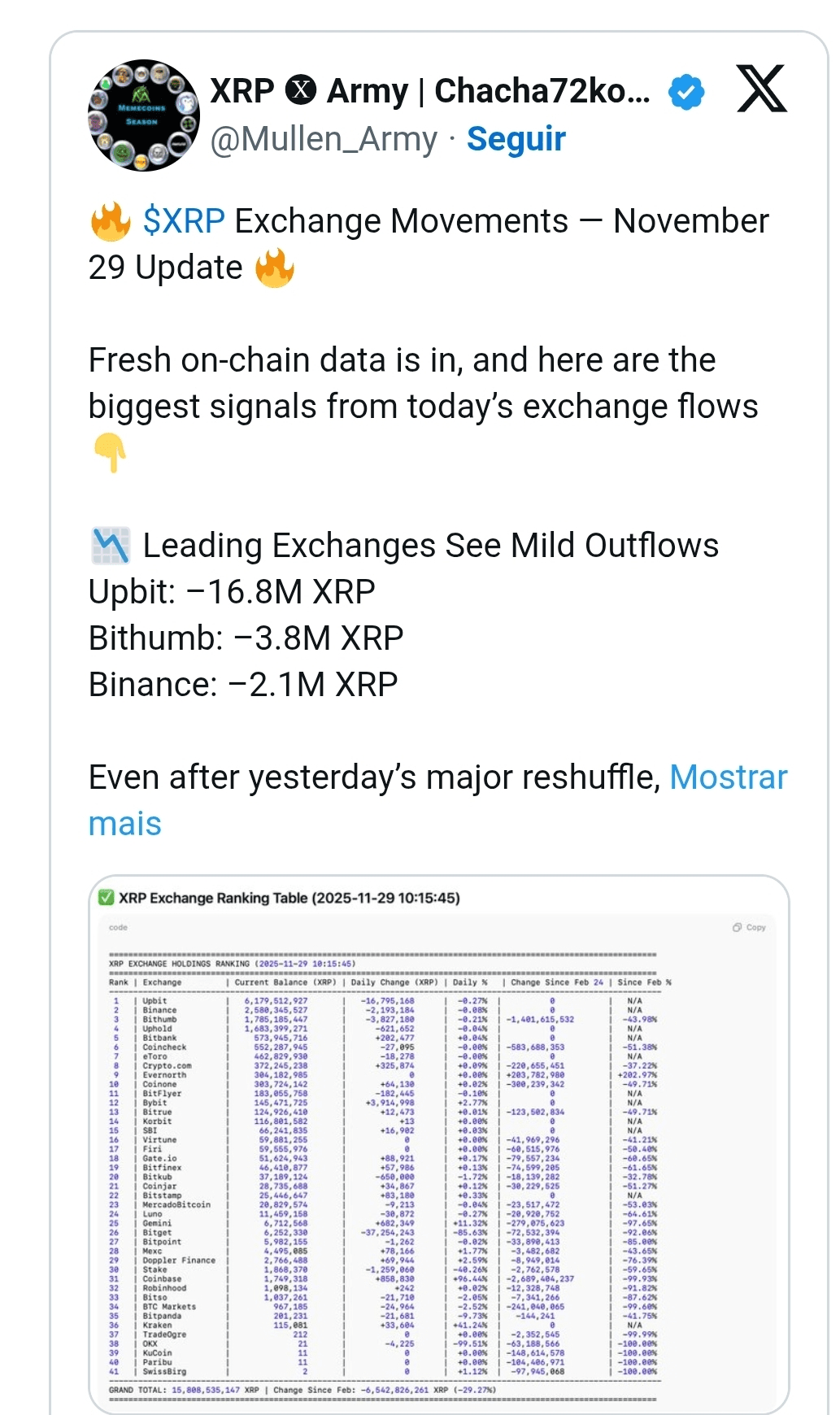Click the downward chart emoji
840x1415 pixels.
tap(111, 546)
